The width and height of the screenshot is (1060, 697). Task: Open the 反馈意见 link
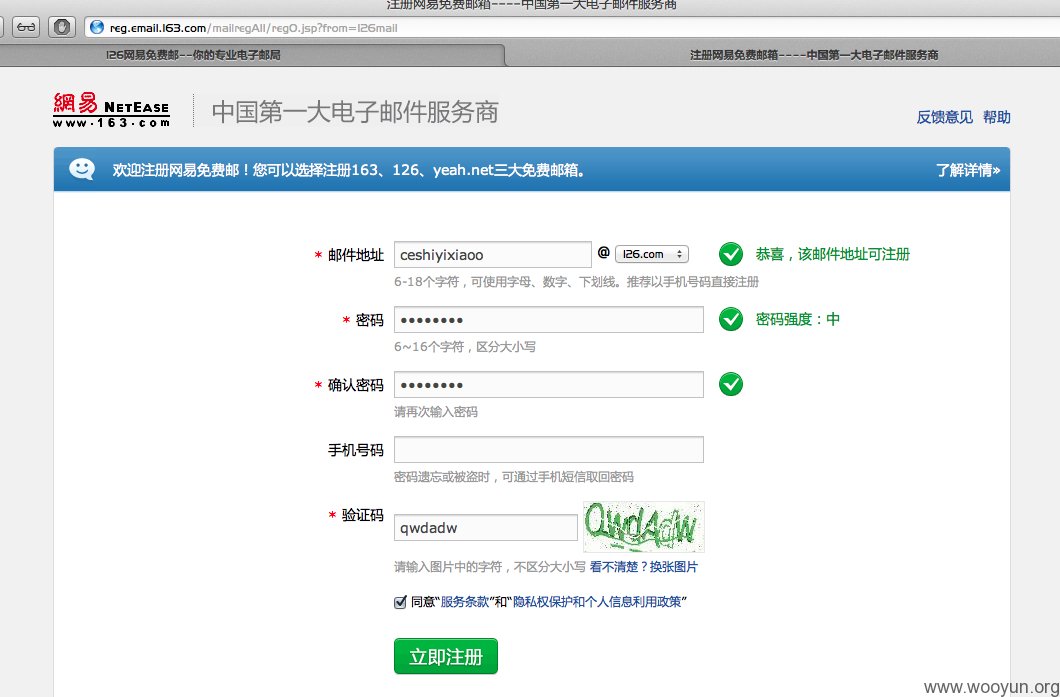click(944, 117)
